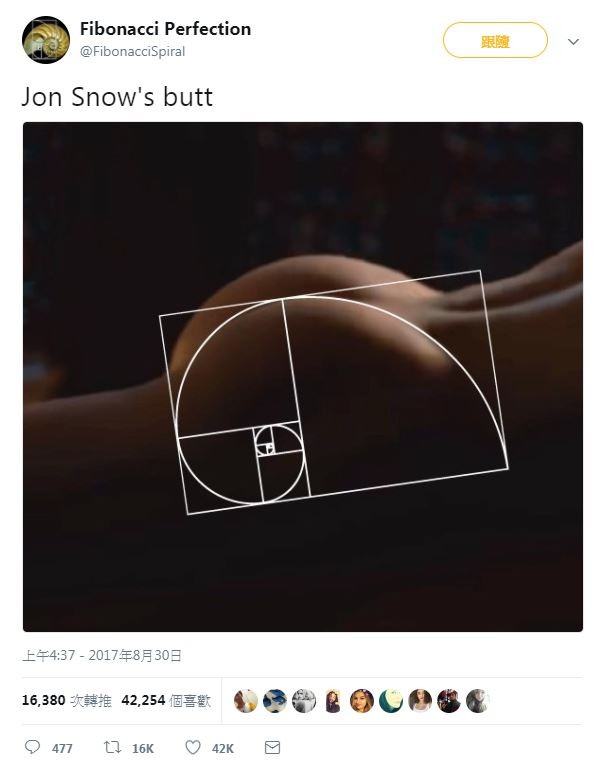The width and height of the screenshot is (604, 774).
Task: Click the 42K likes count
Action: (x=223, y=748)
